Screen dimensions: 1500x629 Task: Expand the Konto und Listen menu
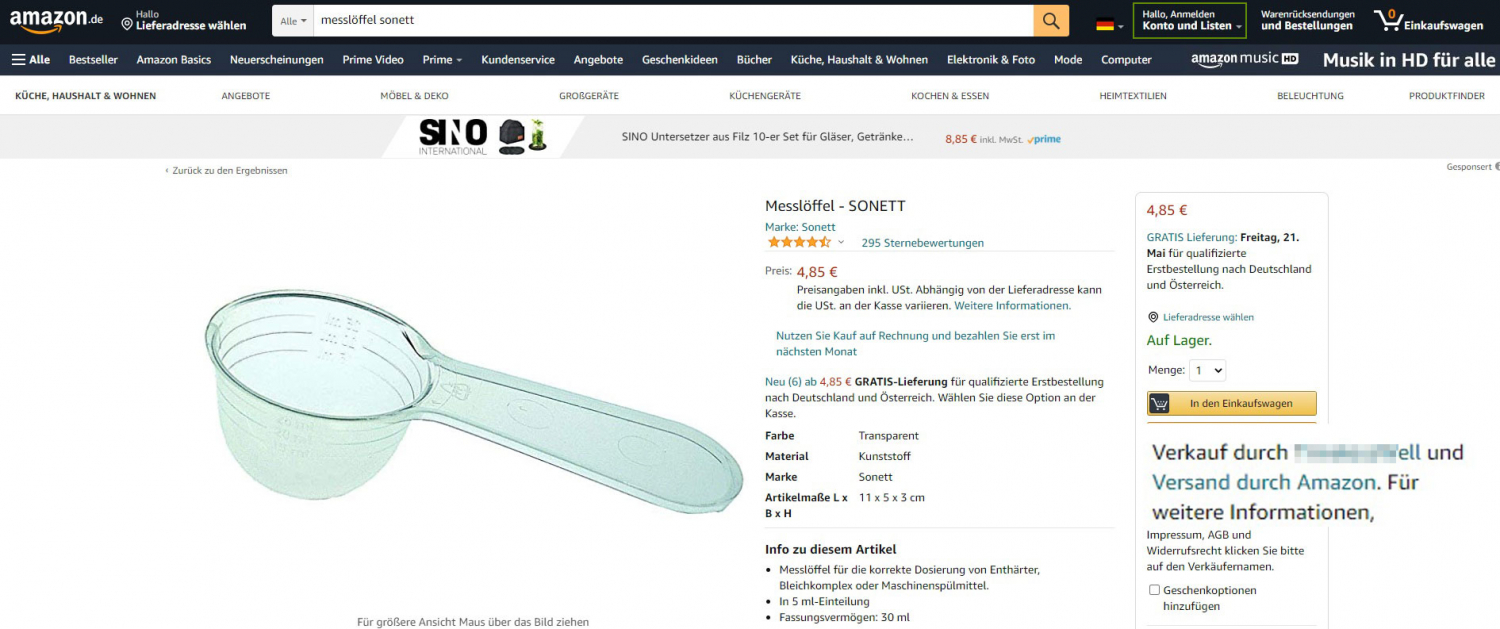coord(1190,20)
